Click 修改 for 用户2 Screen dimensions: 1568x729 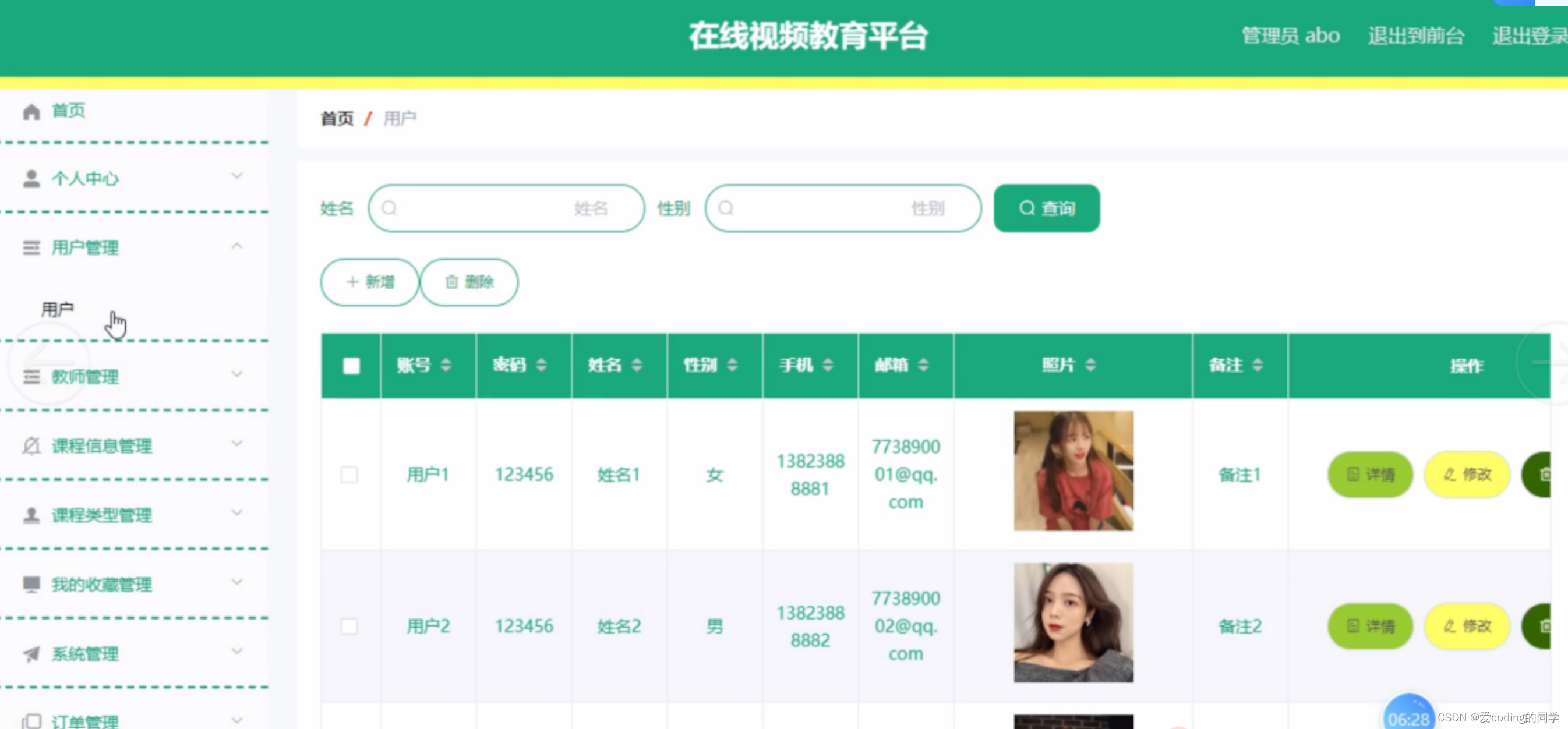(x=1467, y=625)
